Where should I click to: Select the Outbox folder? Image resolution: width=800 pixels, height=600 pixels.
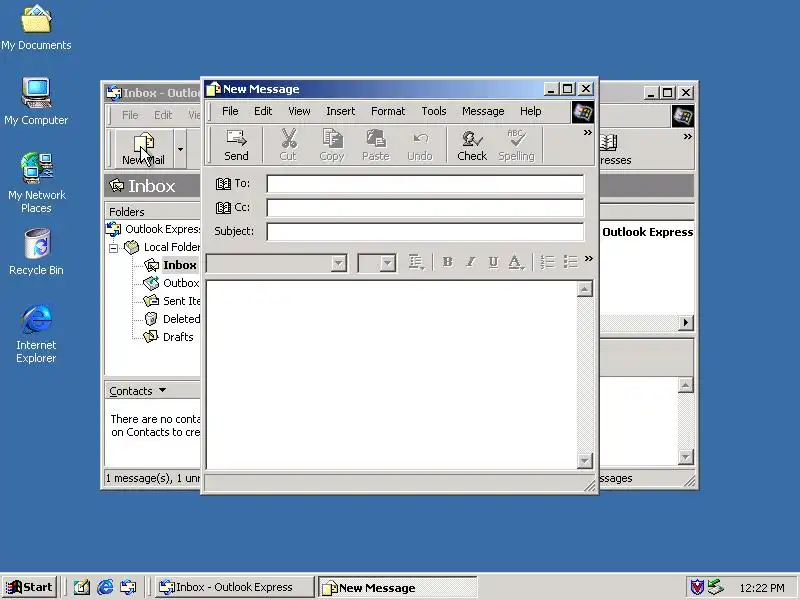[181, 283]
